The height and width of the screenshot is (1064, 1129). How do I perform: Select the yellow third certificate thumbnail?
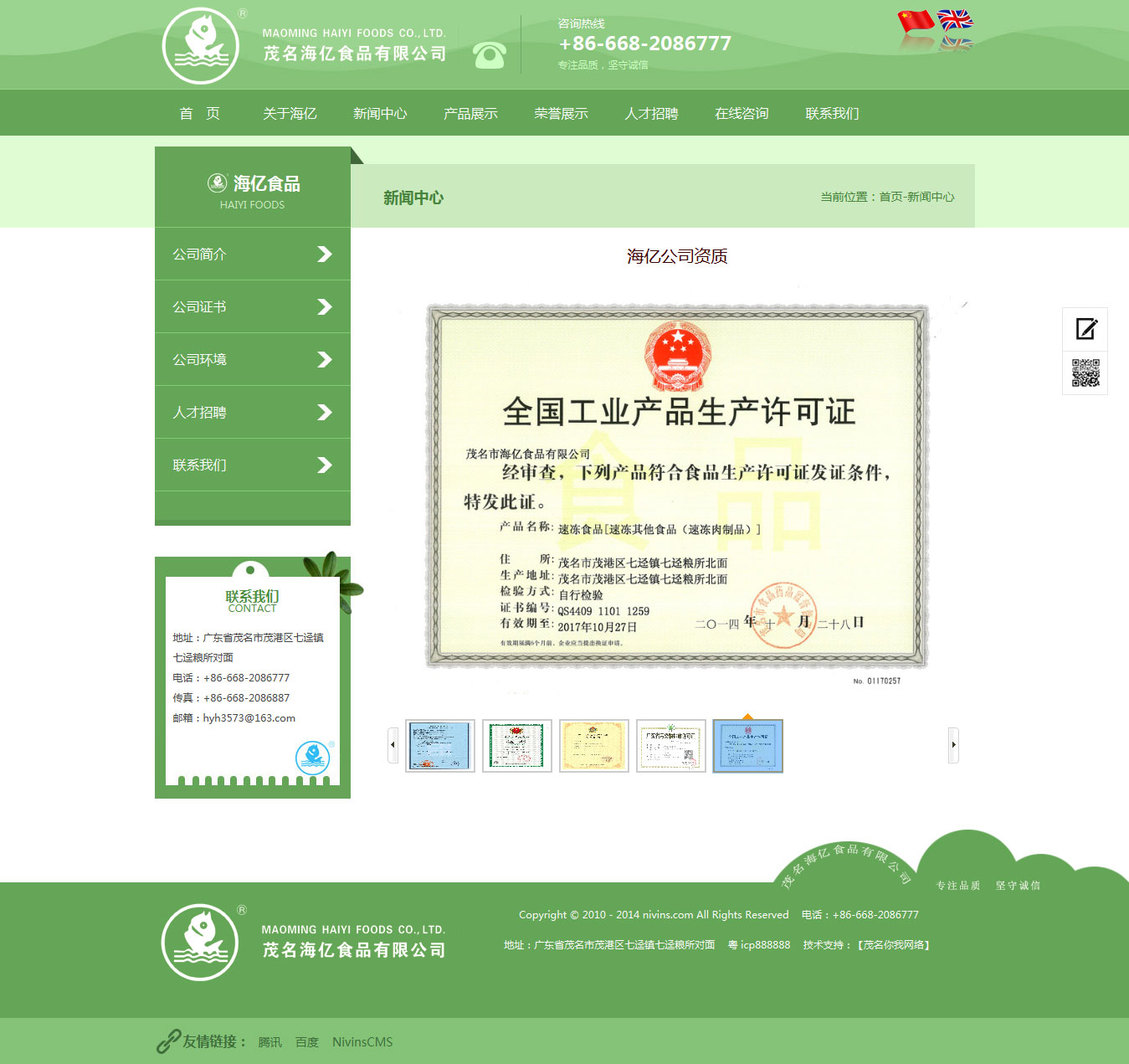click(594, 746)
